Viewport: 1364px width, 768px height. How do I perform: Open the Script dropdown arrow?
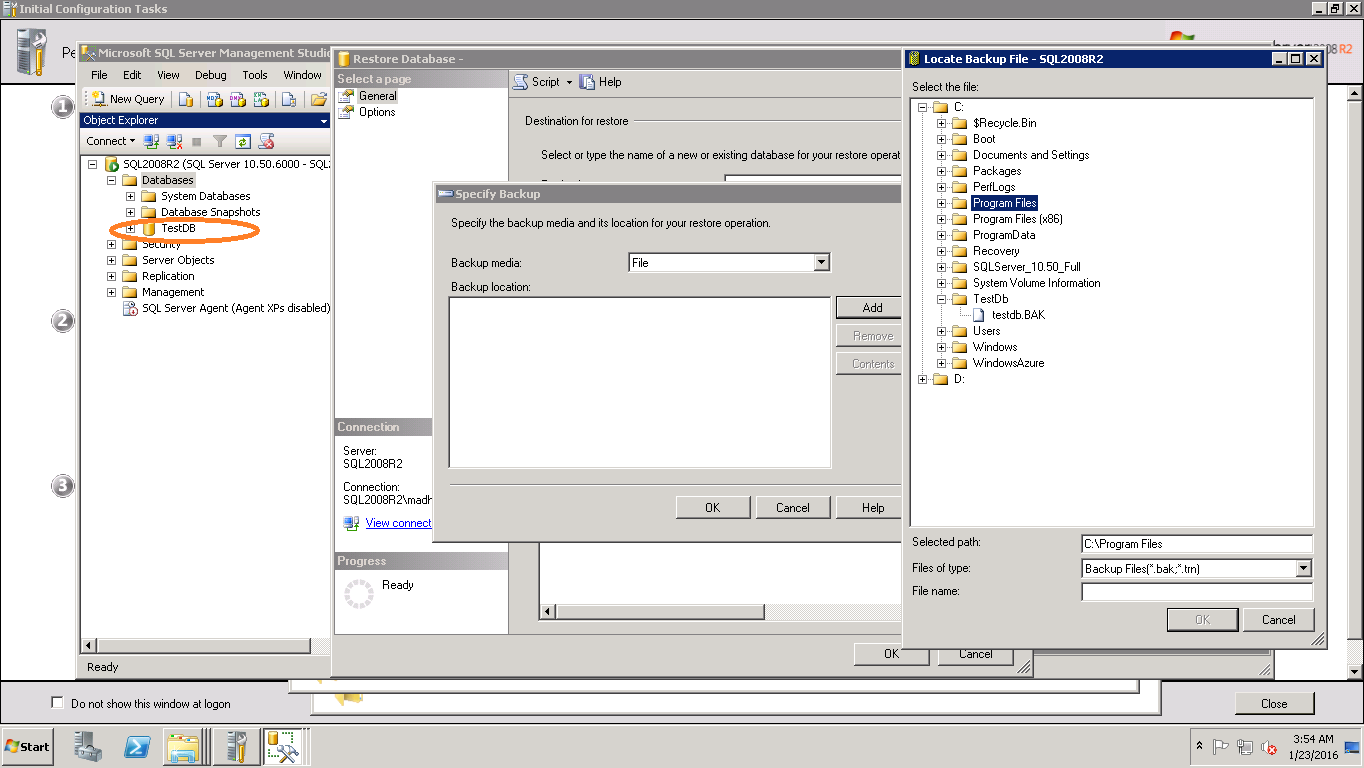point(569,82)
